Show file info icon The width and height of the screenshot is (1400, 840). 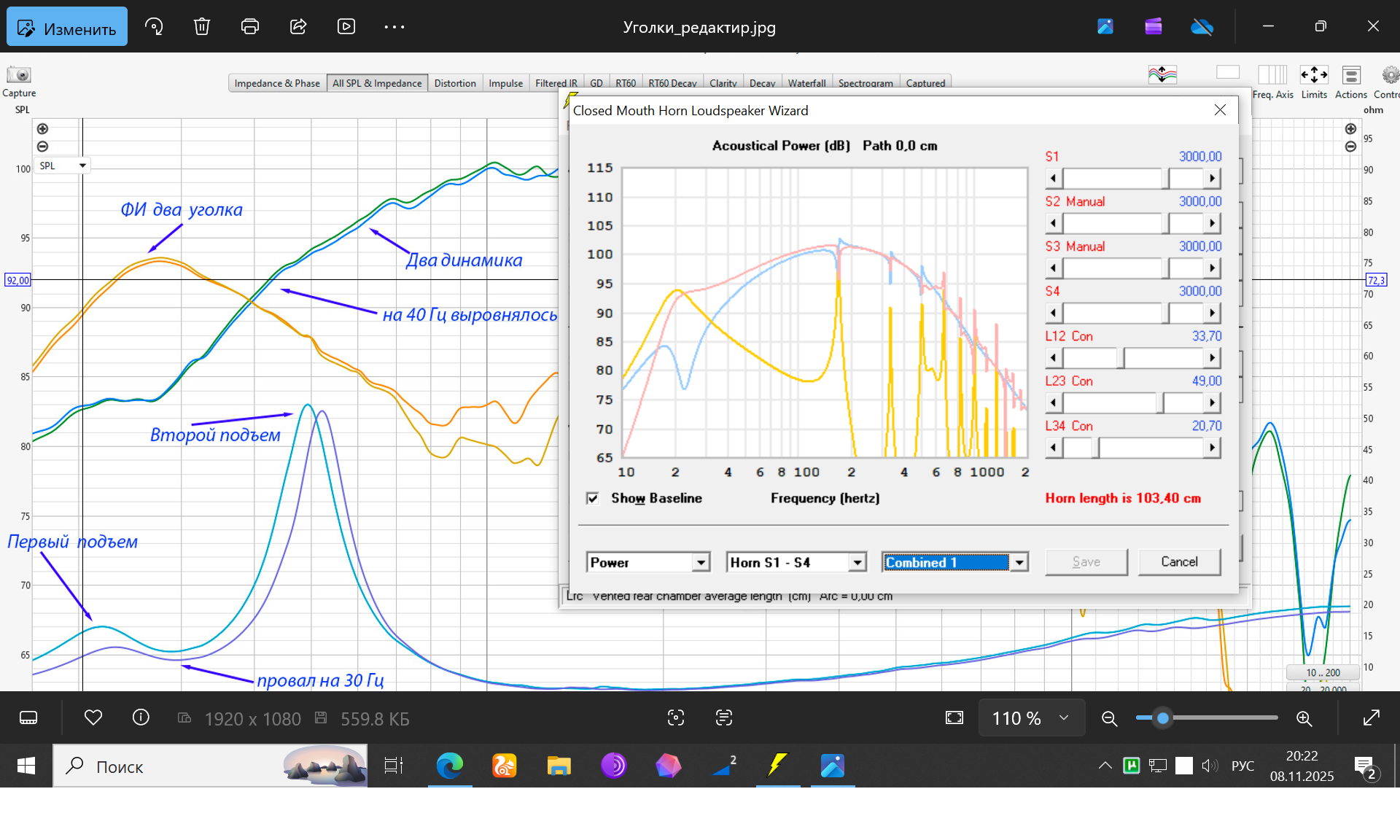click(141, 718)
